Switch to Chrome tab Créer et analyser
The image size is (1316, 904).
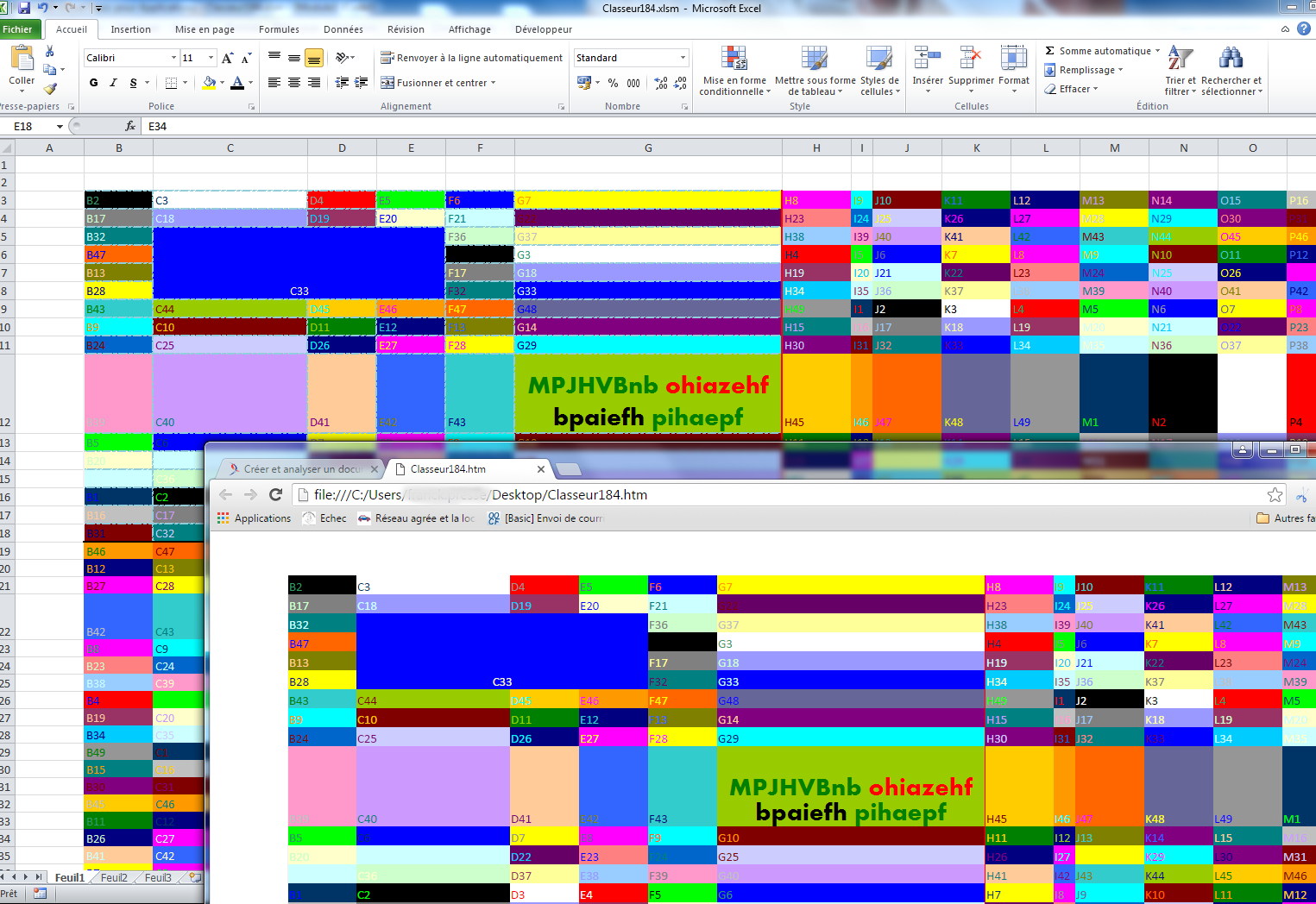tap(302, 469)
